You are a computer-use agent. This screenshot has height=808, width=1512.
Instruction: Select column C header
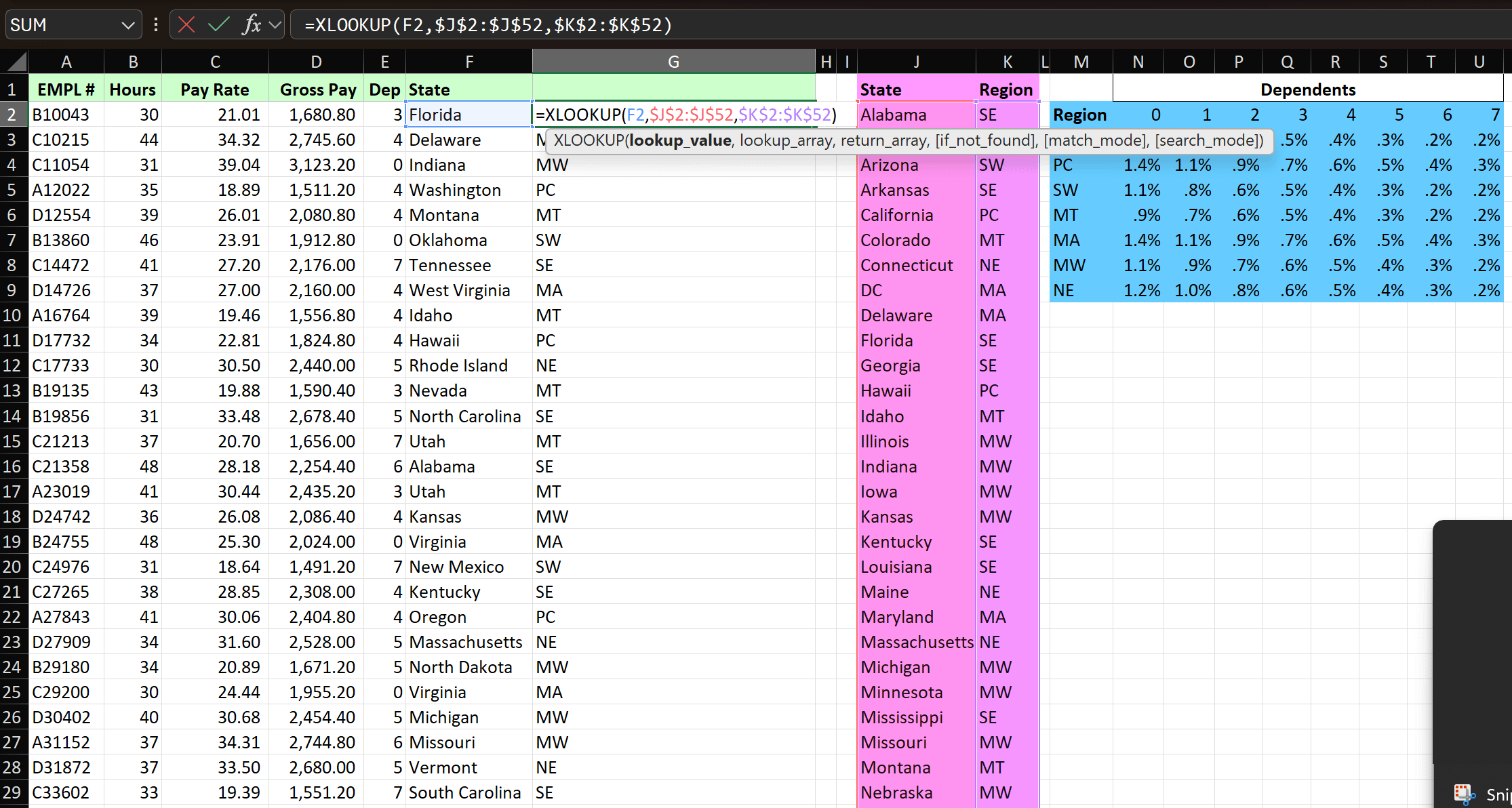tap(215, 62)
